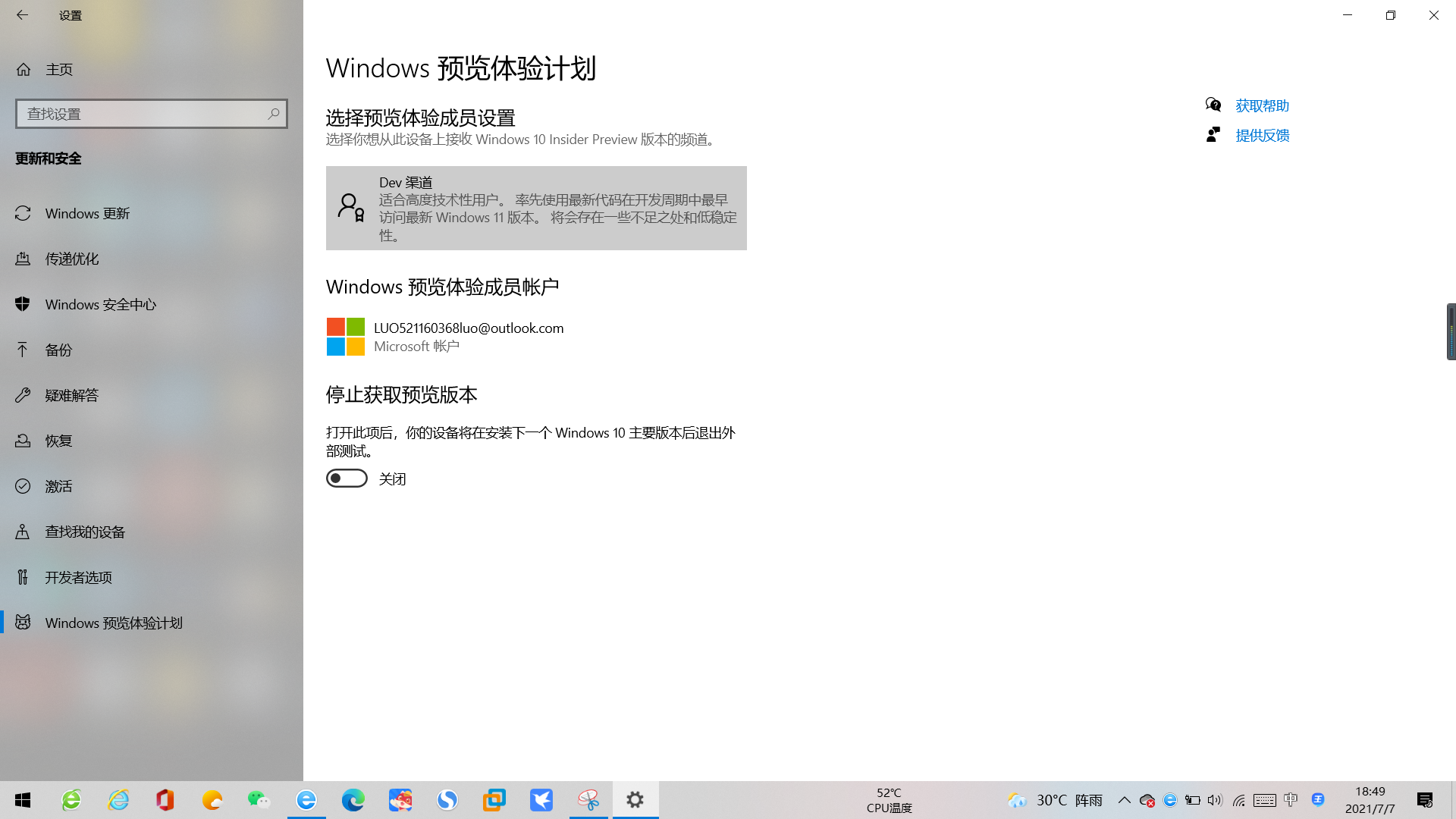
Task: Switch to the Snipping tool window
Action: (588, 800)
